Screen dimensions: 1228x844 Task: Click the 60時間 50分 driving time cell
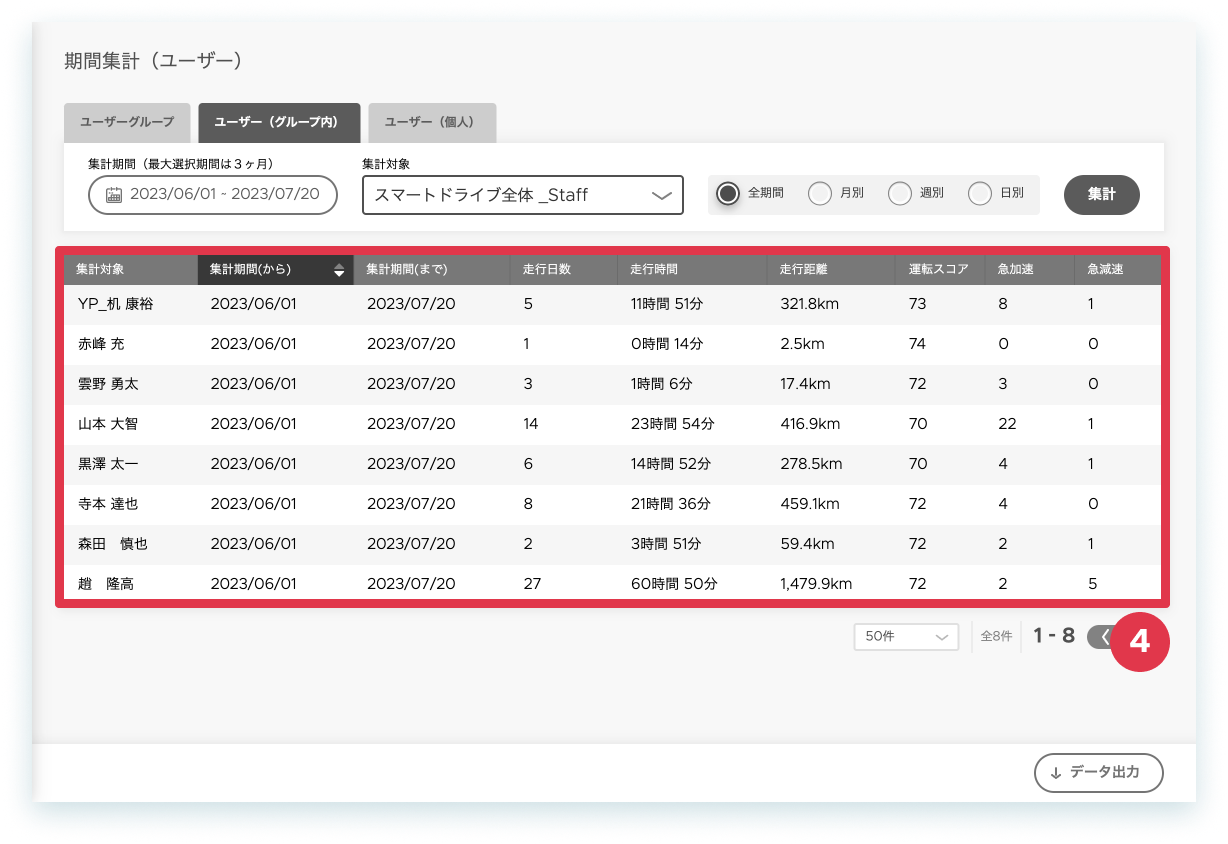tap(674, 584)
